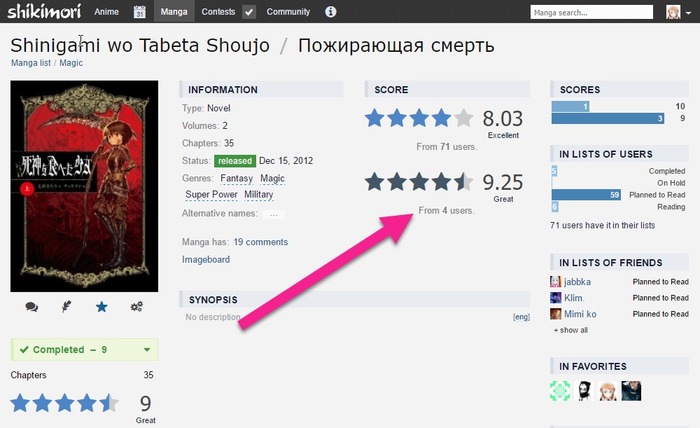Open the user avatar menu arrow
This screenshot has height=428, width=700.
(x=688, y=12)
